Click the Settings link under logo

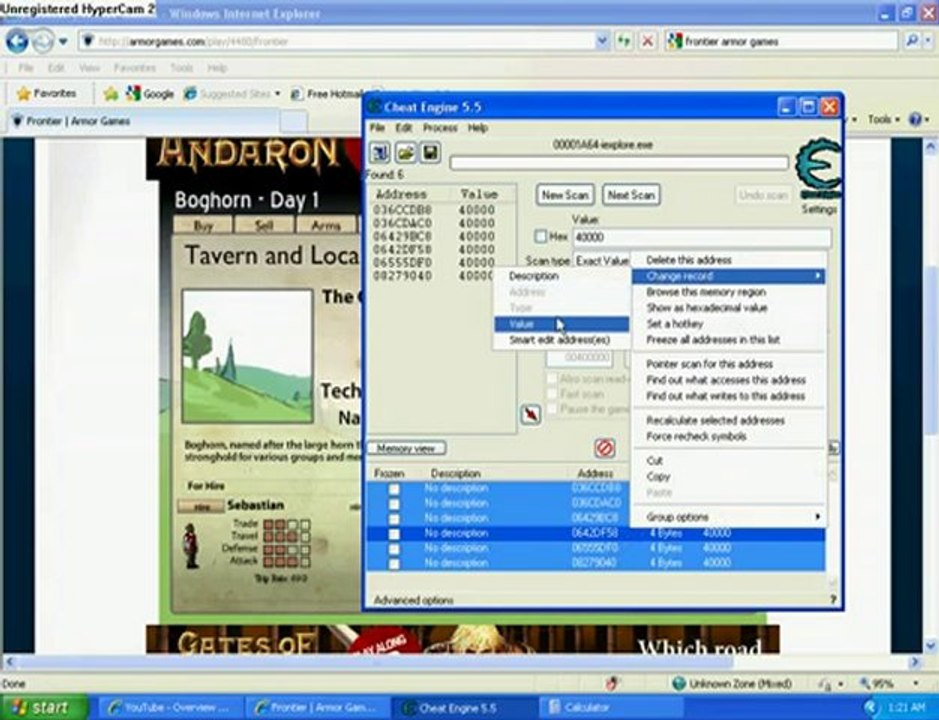click(819, 210)
